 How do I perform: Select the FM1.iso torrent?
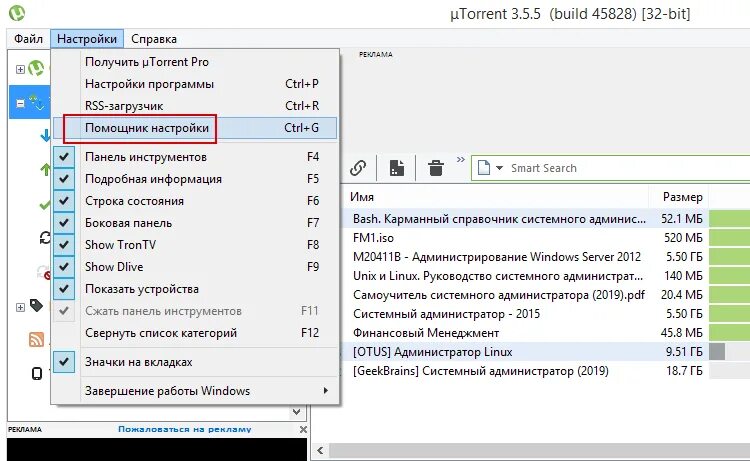373,238
